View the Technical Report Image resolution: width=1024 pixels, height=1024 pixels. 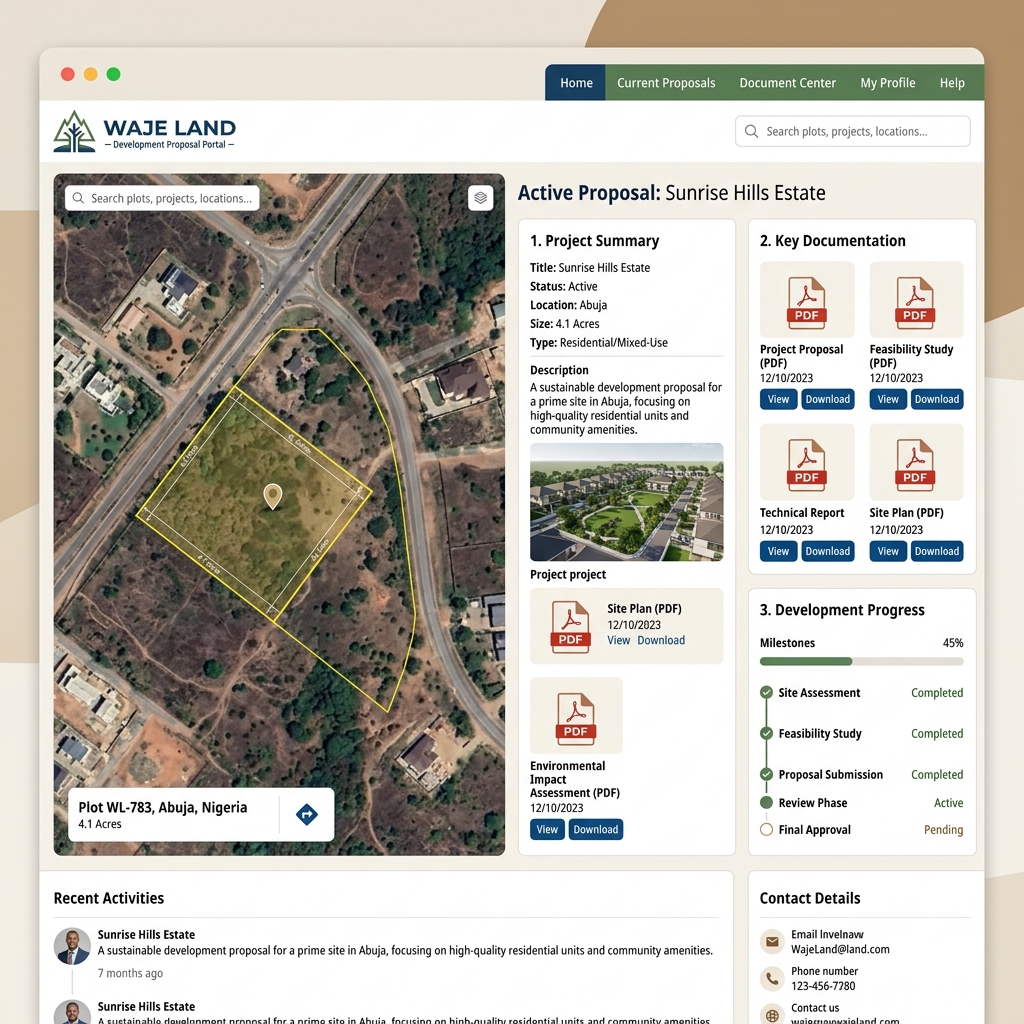coord(778,551)
